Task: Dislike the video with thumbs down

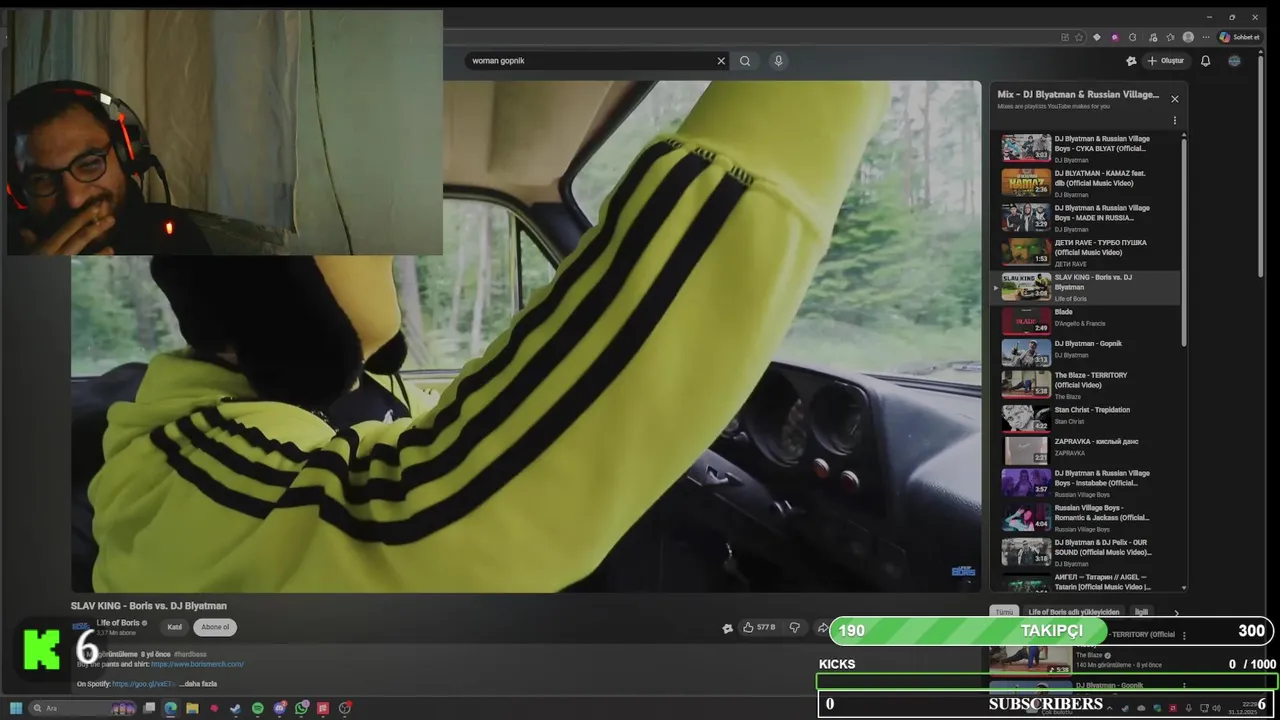Action: pyautogui.click(x=795, y=627)
